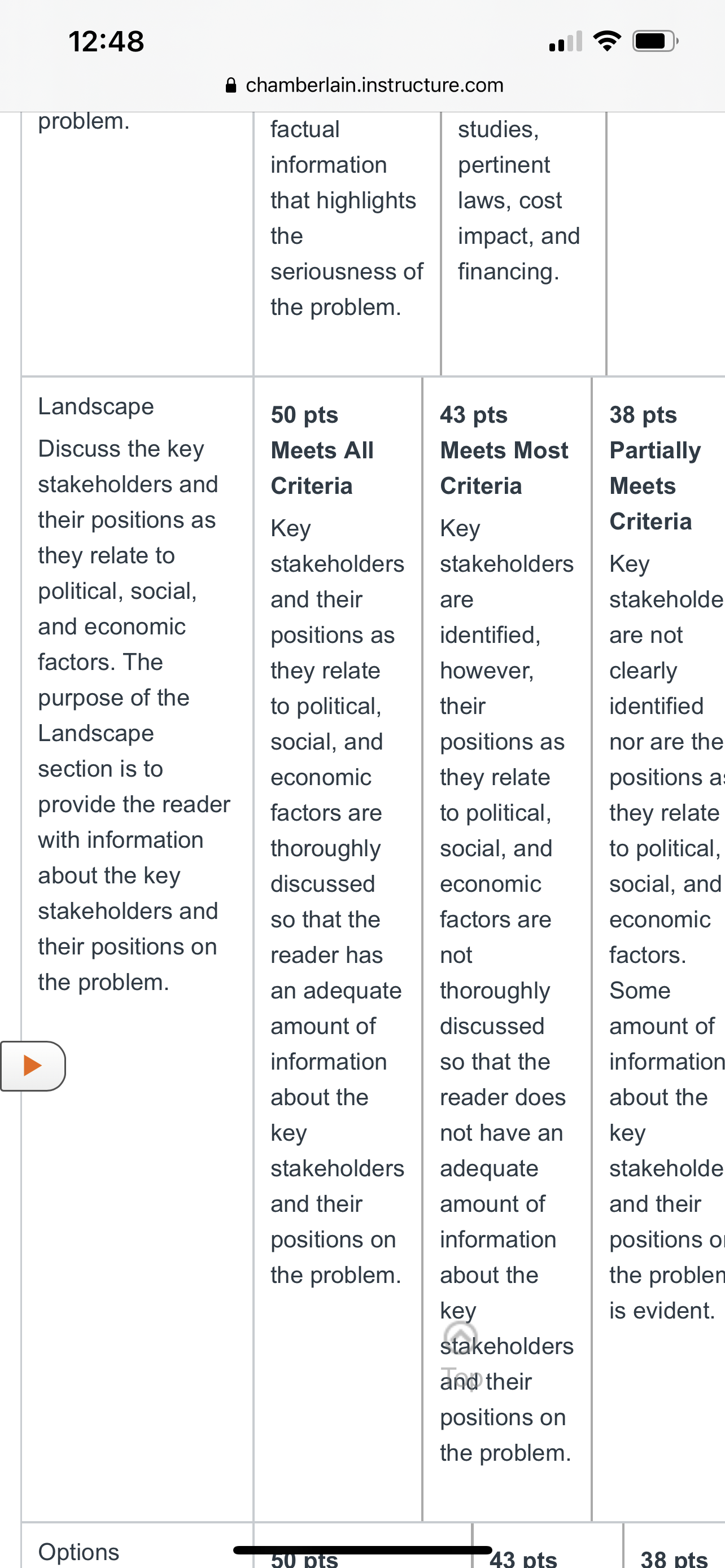Screen dimensions: 725x1568
Task: Tap the Options criterion row title
Action: [78, 1552]
